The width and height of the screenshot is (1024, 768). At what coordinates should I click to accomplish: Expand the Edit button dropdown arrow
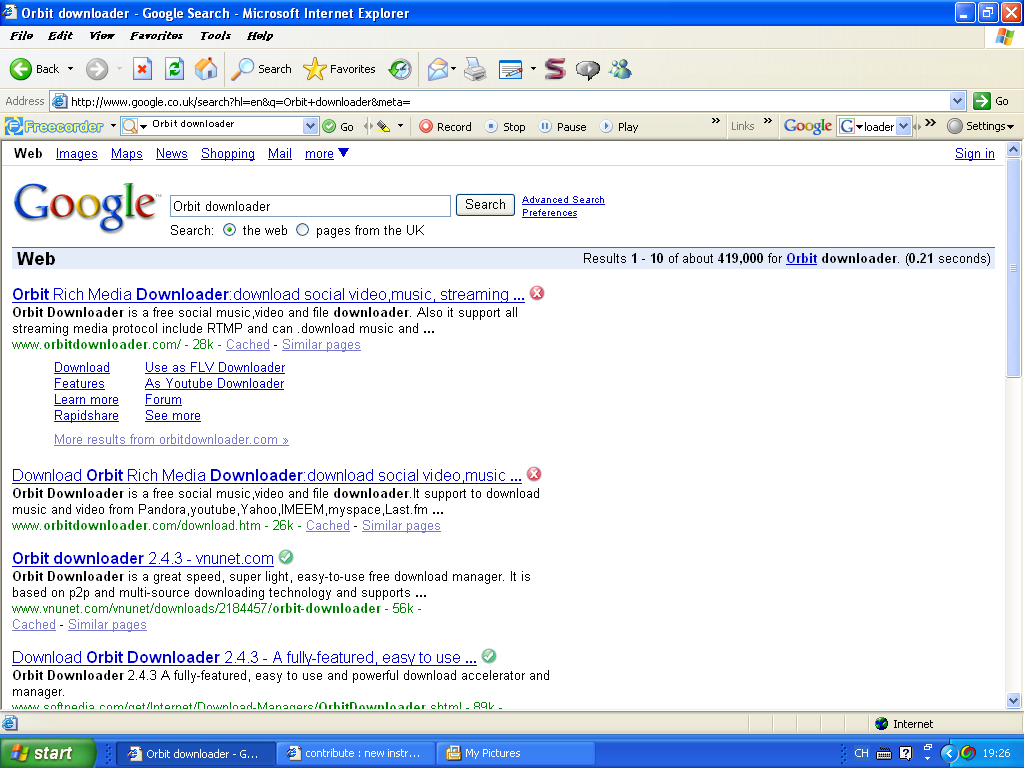click(x=533, y=69)
